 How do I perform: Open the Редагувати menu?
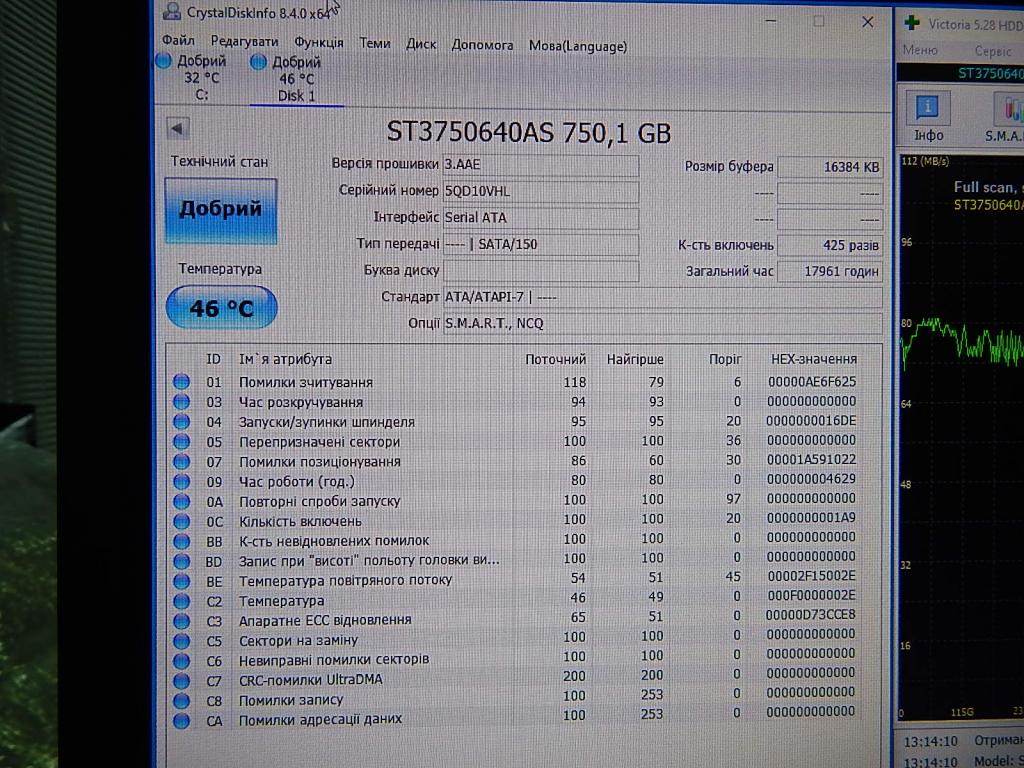(x=244, y=42)
